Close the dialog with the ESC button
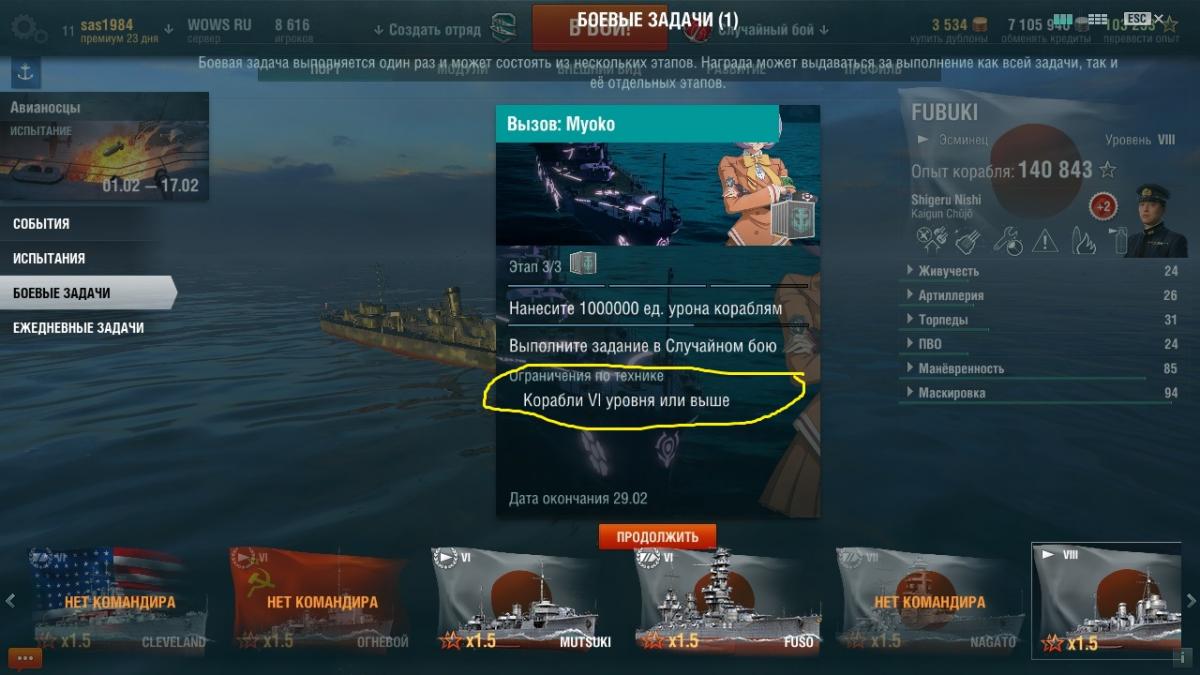The width and height of the screenshot is (1200, 675). [x=1137, y=19]
